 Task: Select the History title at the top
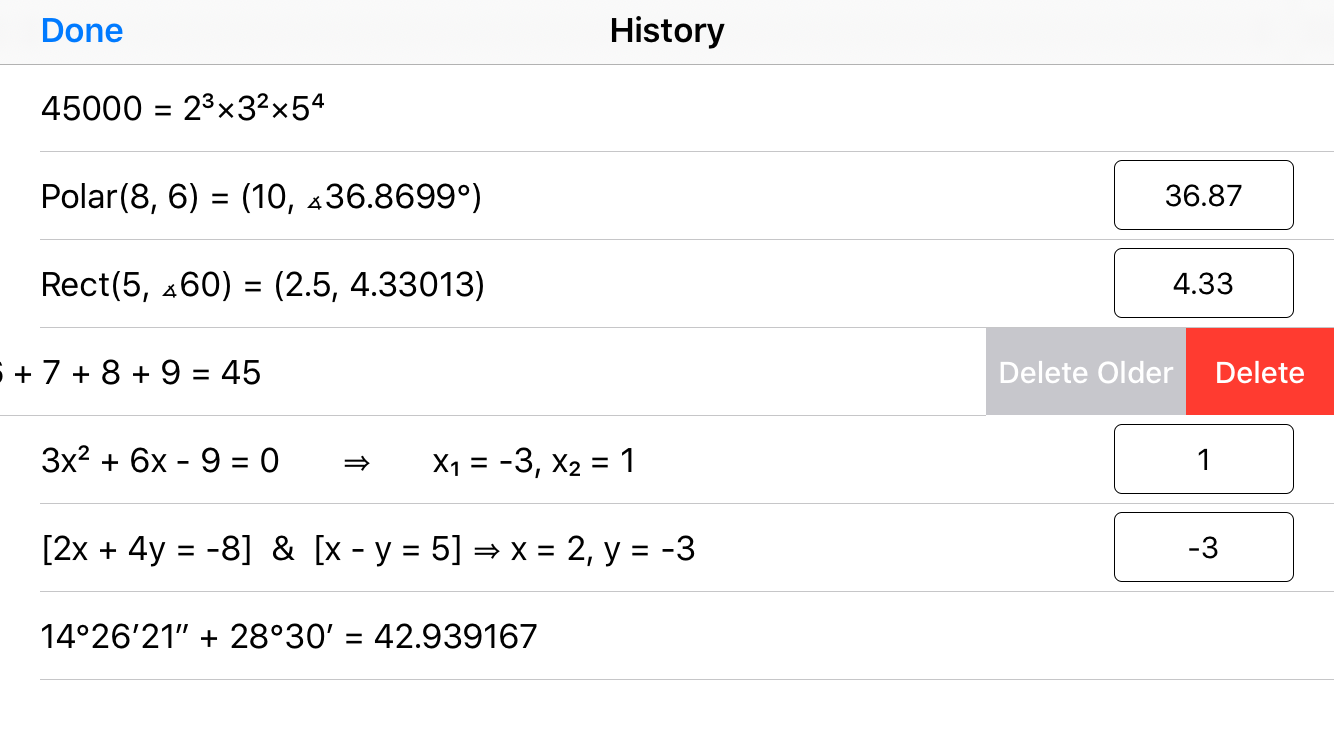pos(666,31)
